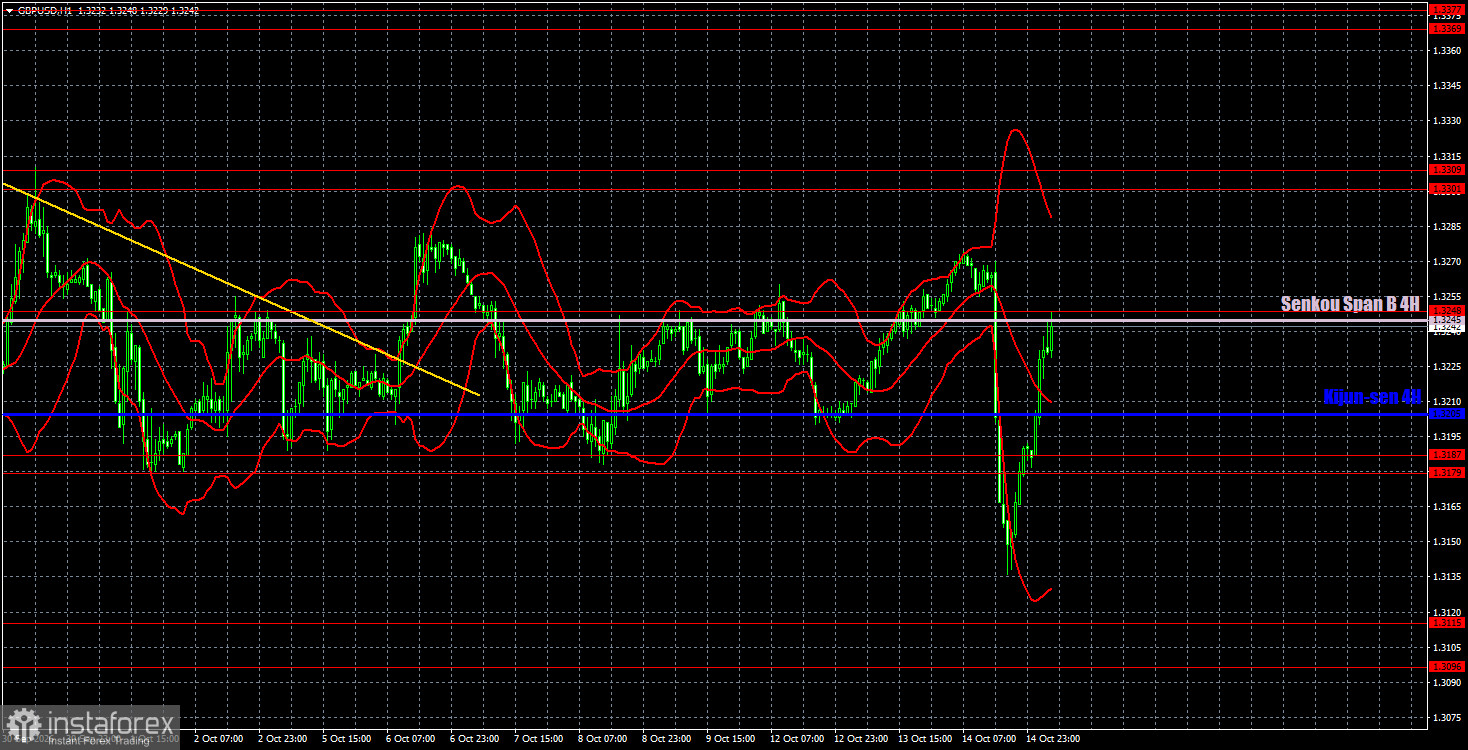Screen dimensions: 1468x750
Task: Click the 12 Oct 07:00 time label
Action: click(x=796, y=739)
